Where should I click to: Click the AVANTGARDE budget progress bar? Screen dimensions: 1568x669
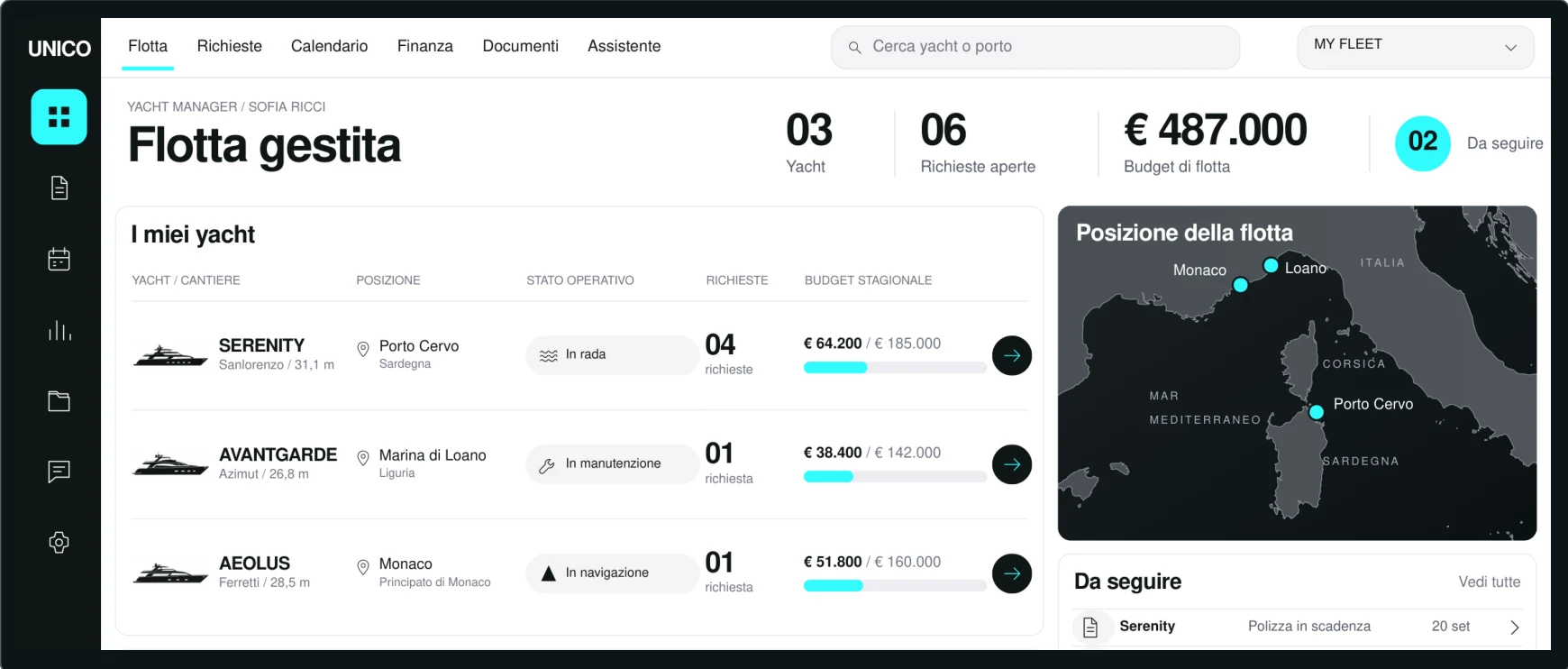point(895,477)
